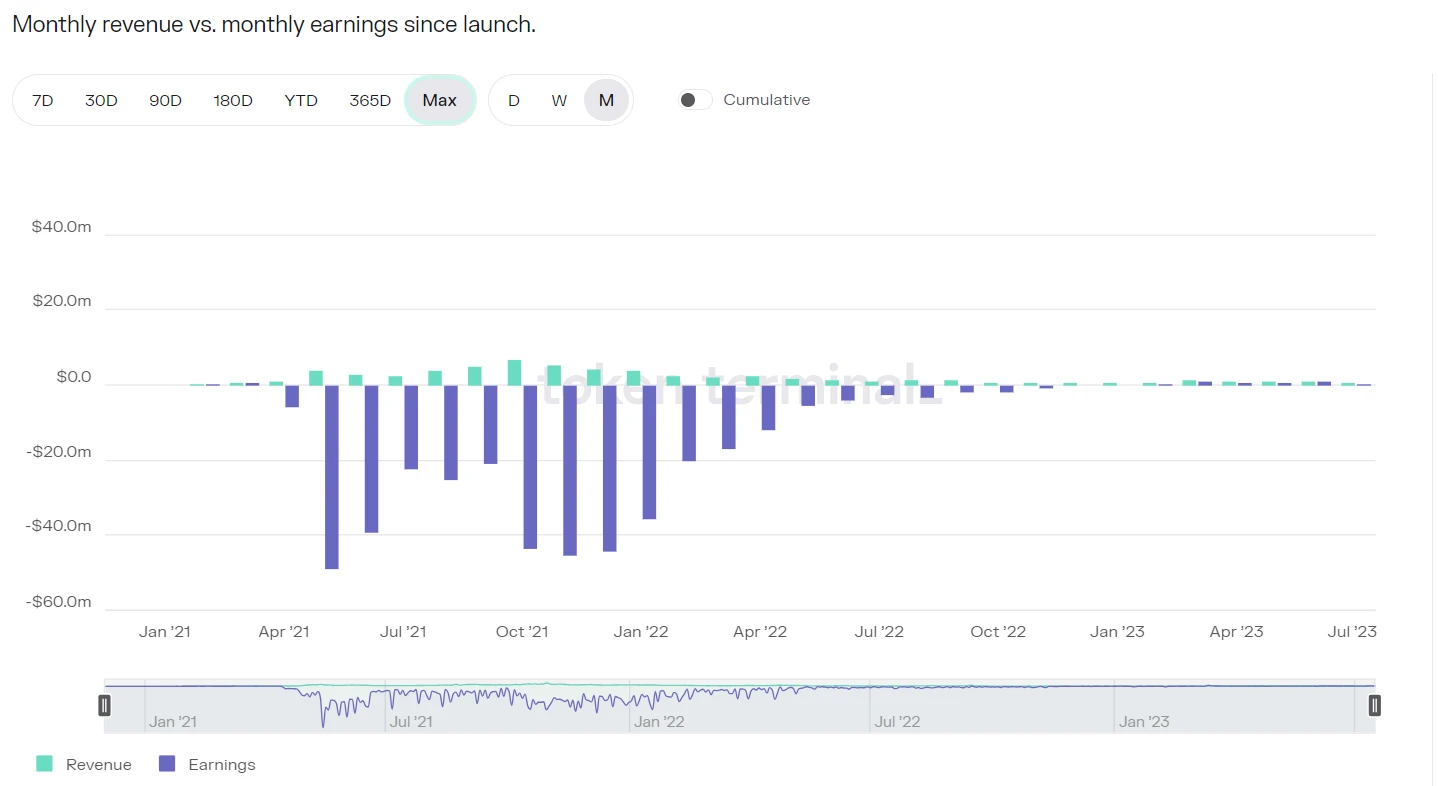Set granularity to monthly (M)
Viewport: 1438px width, 786px height.
[x=606, y=100]
